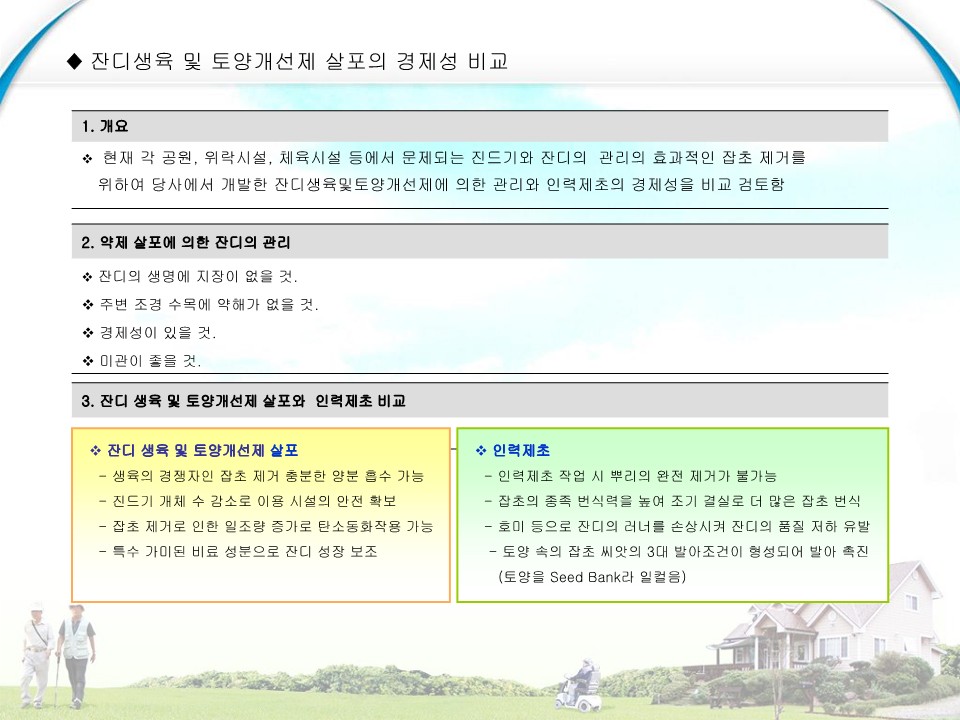The width and height of the screenshot is (960, 720).
Task: Click line '잡초 제거로 인한 일조량 증가로 탄소동화작용 가능'
Action: tap(273, 527)
